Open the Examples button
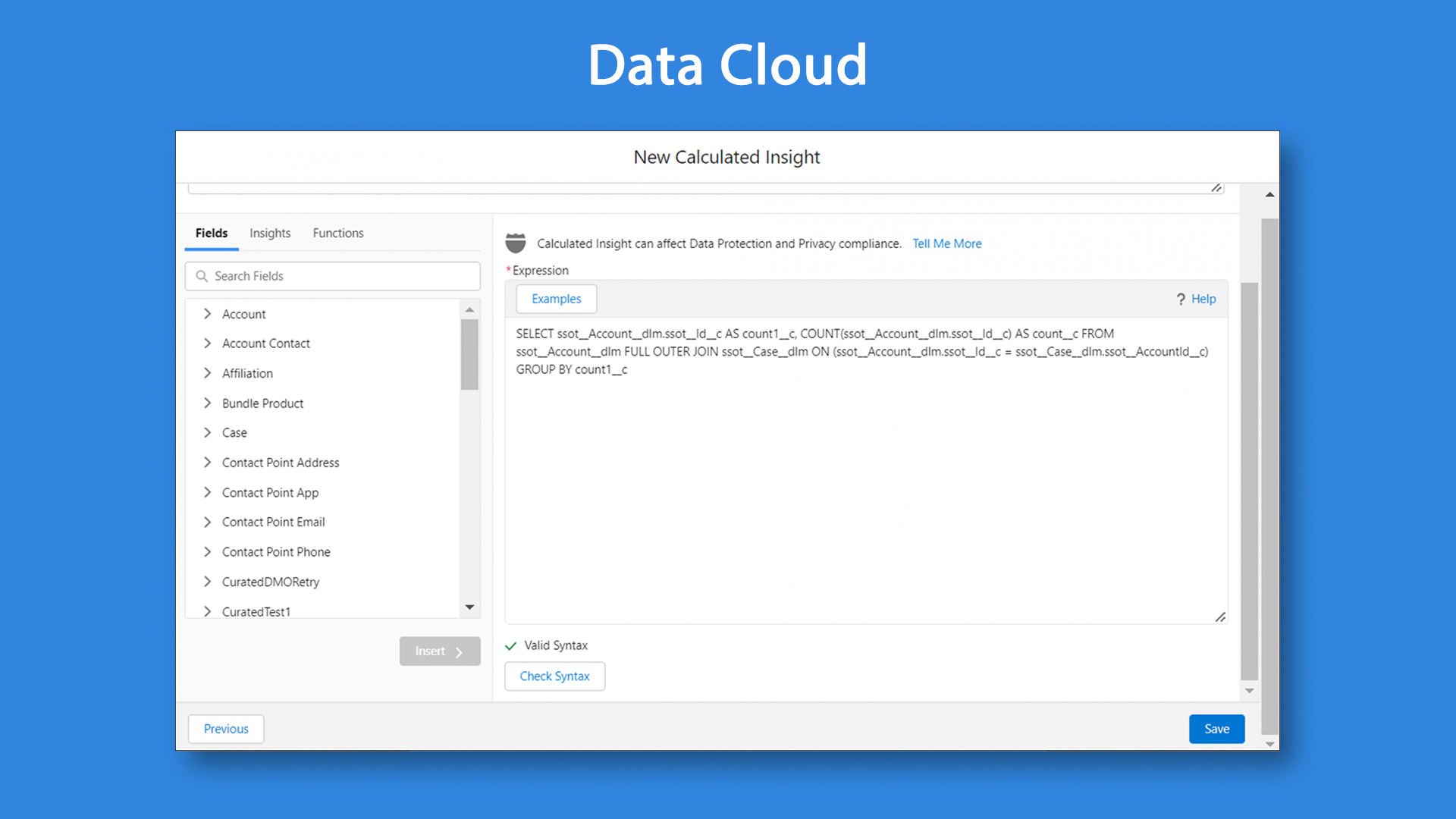The width and height of the screenshot is (1456, 819). click(x=557, y=299)
